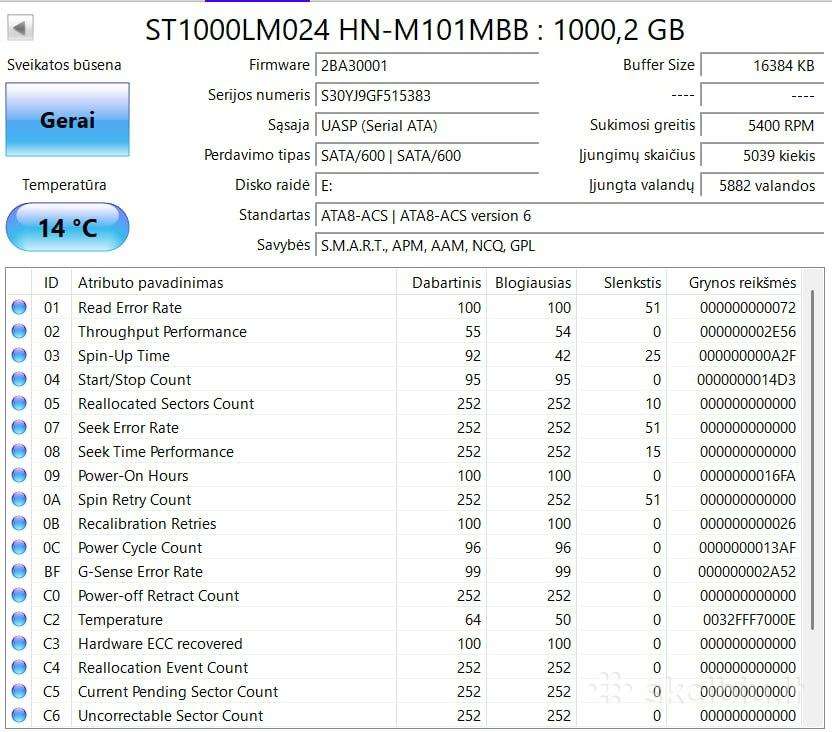The height and width of the screenshot is (732, 832).
Task: Click status dot for Seek Time Performance
Action: point(19,451)
